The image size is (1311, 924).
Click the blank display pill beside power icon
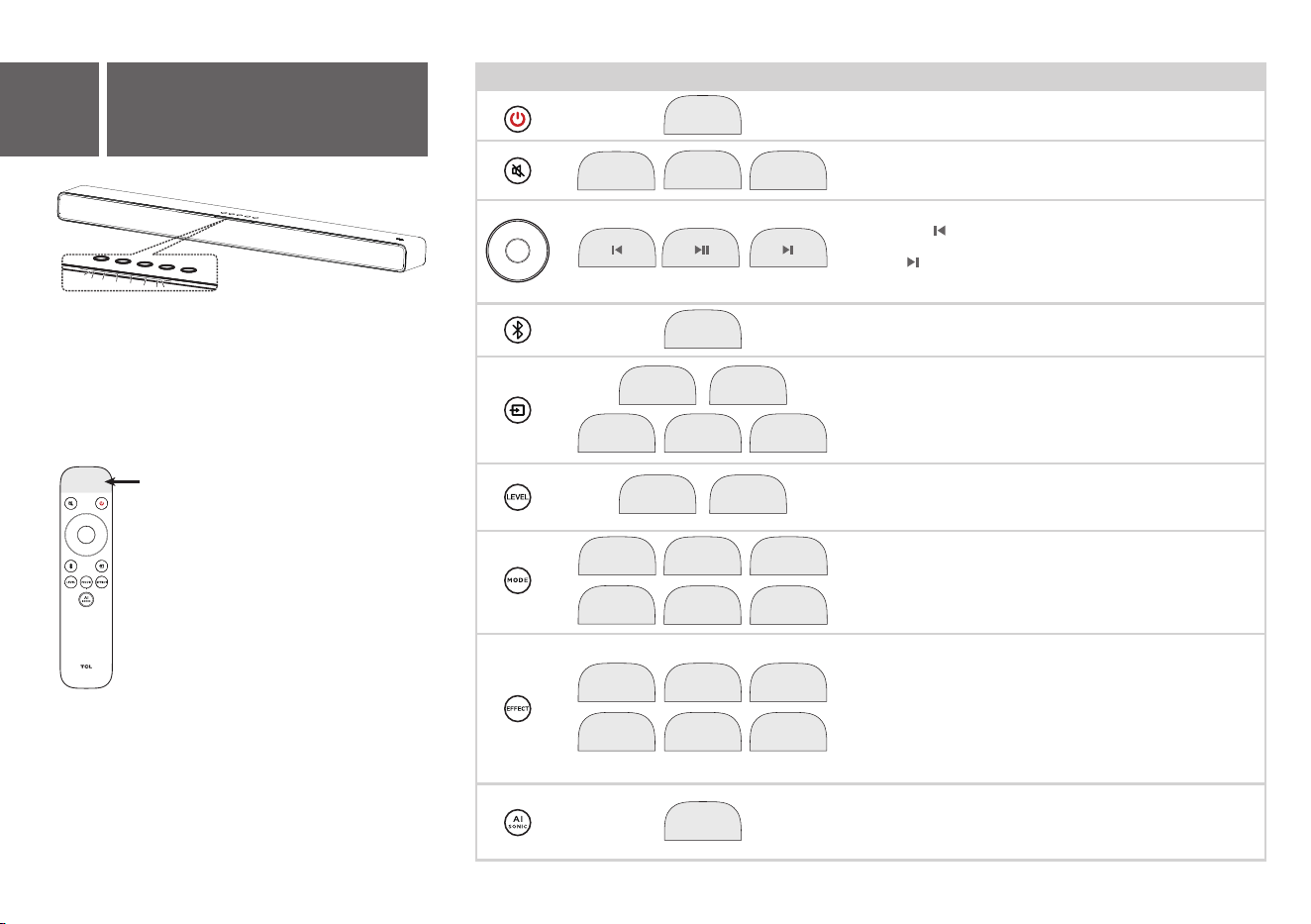pos(702,115)
